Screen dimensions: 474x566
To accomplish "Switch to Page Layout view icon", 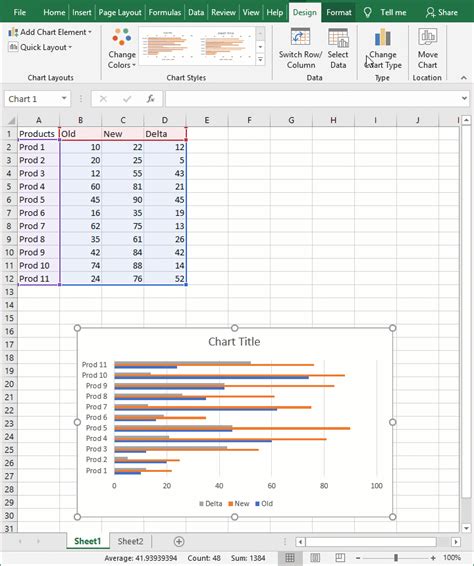I will (x=315, y=558).
